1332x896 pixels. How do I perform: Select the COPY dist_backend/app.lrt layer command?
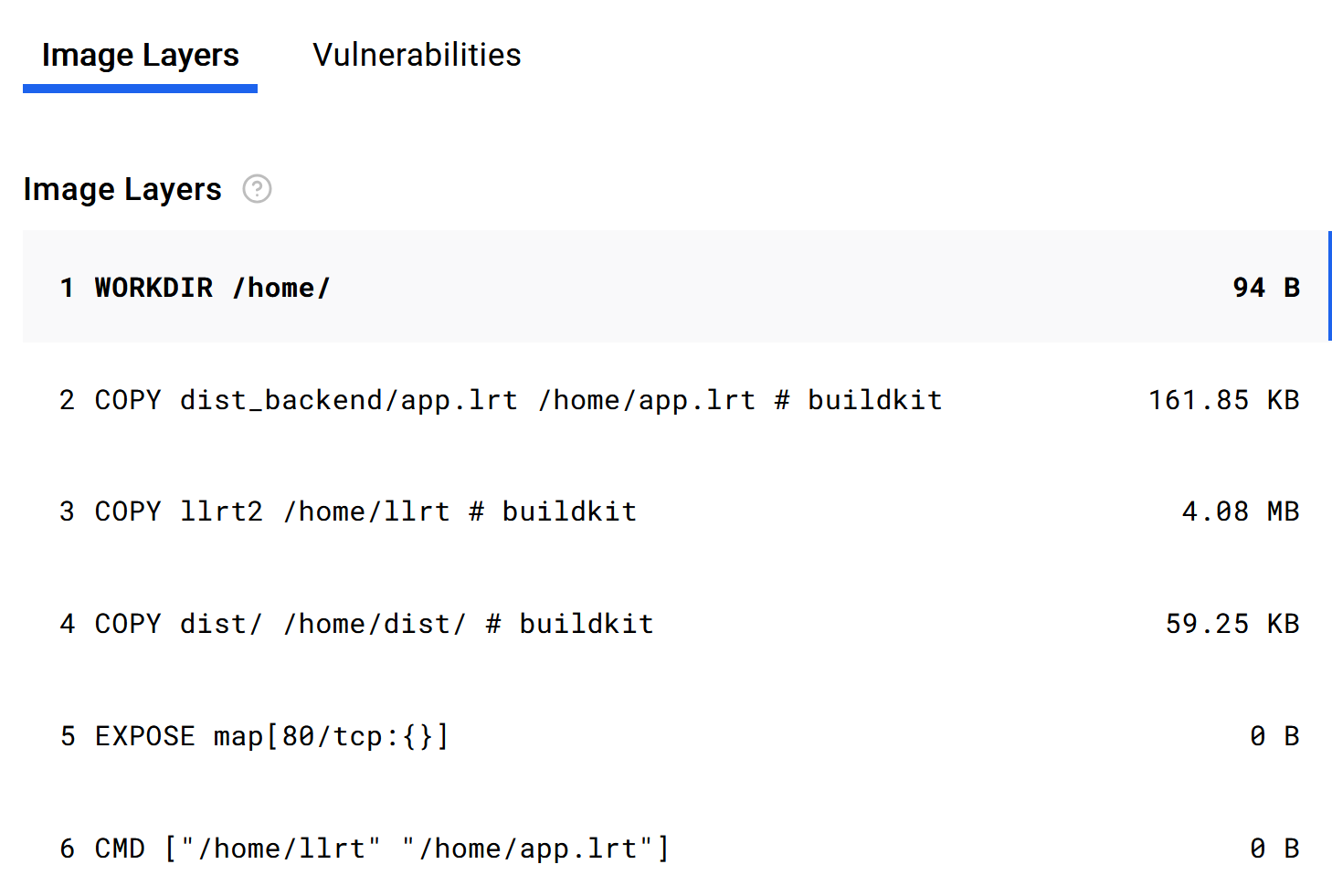518,400
